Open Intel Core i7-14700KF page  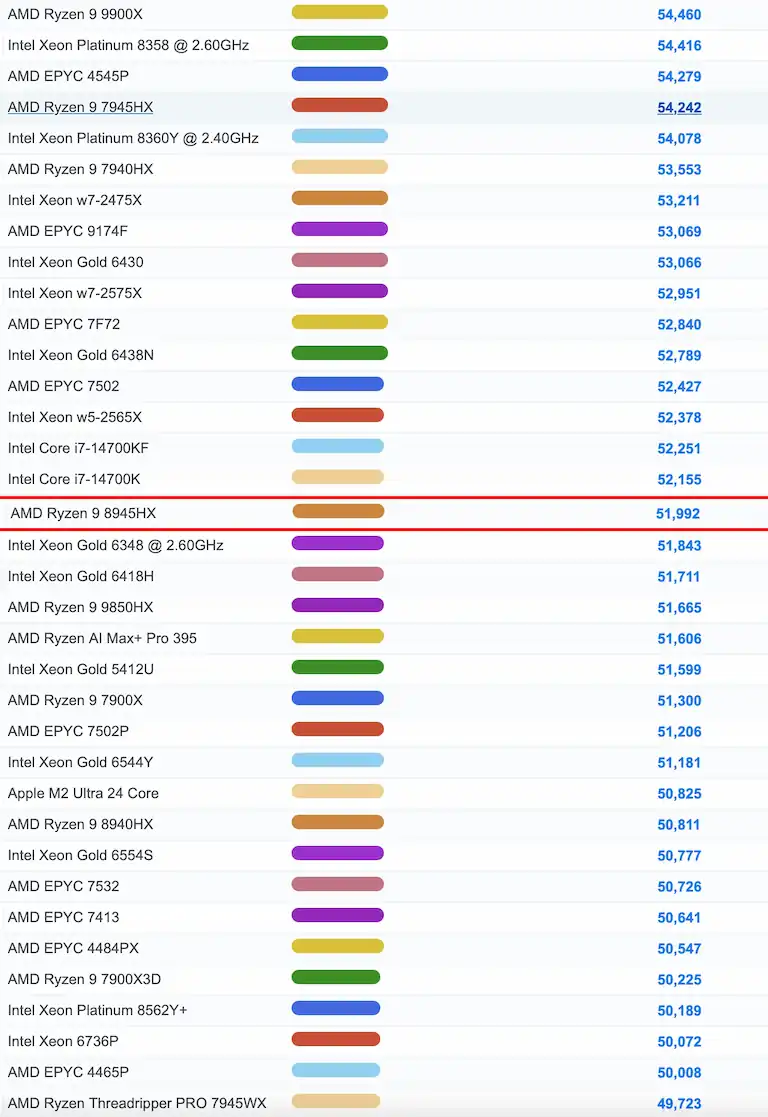pos(78,448)
